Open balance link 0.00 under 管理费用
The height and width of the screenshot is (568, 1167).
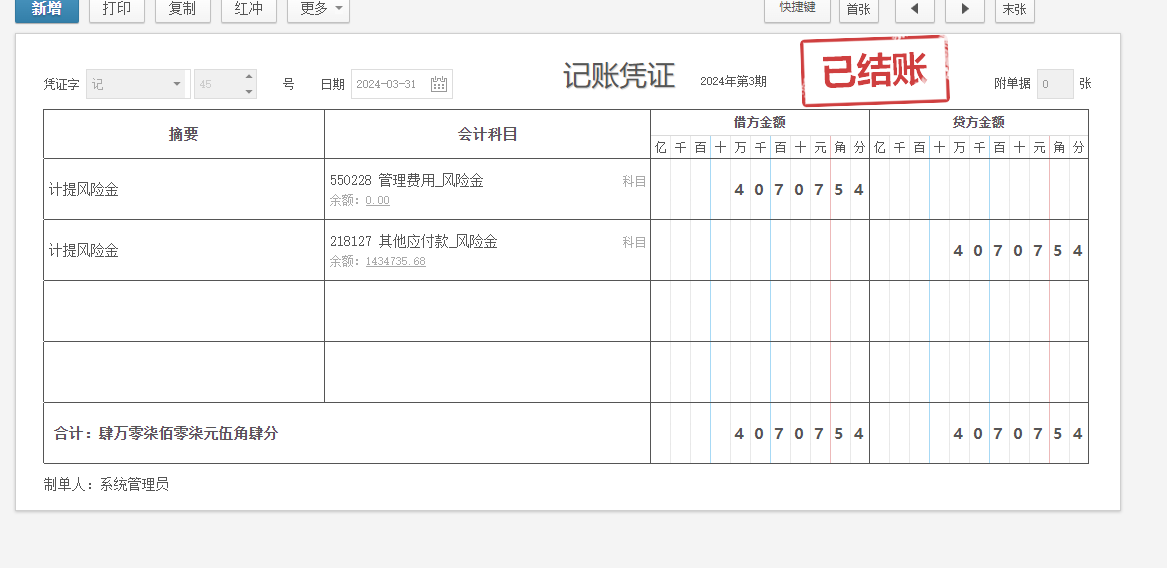[377, 201]
